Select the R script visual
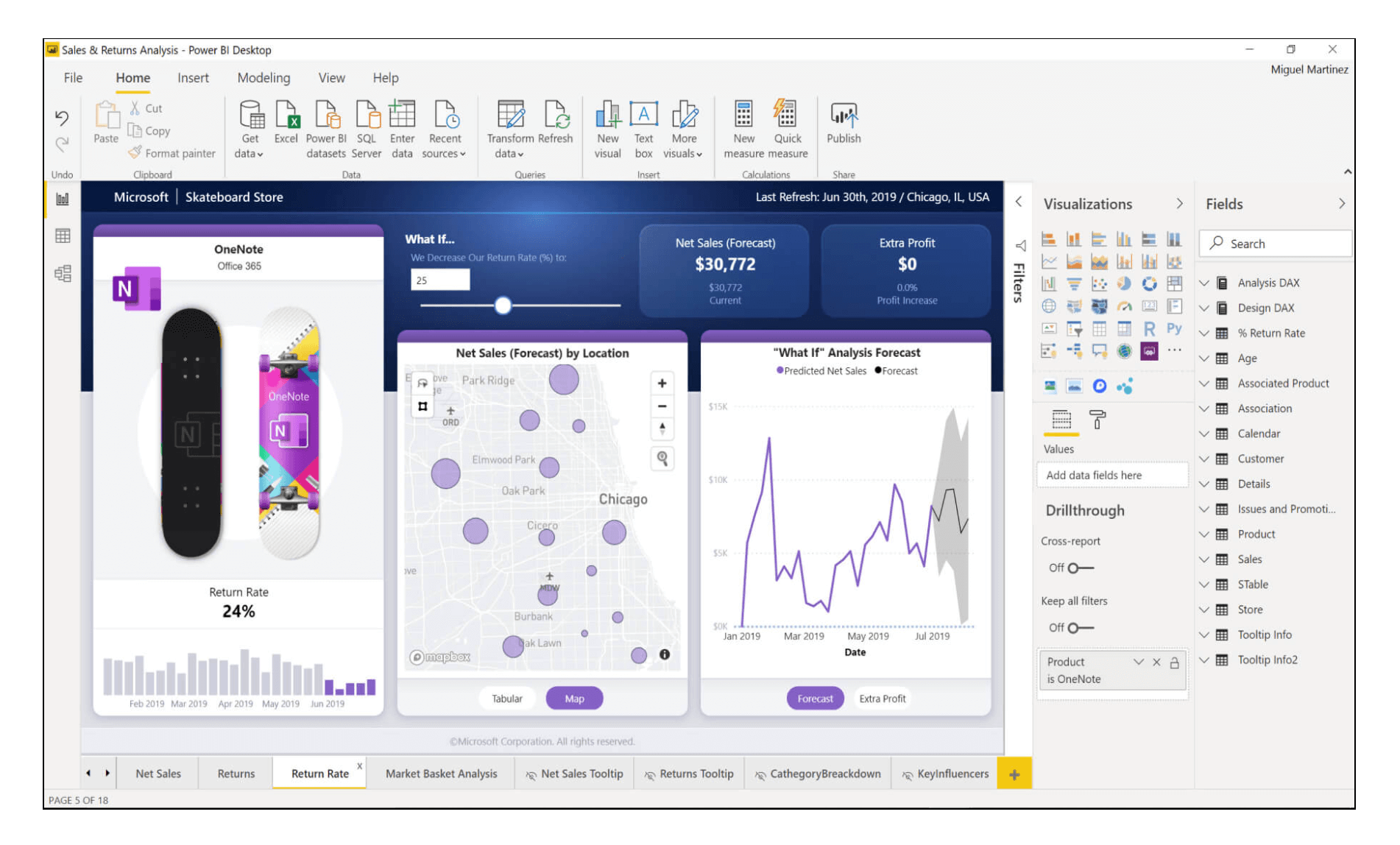The height and width of the screenshot is (845, 1400). (x=1149, y=329)
